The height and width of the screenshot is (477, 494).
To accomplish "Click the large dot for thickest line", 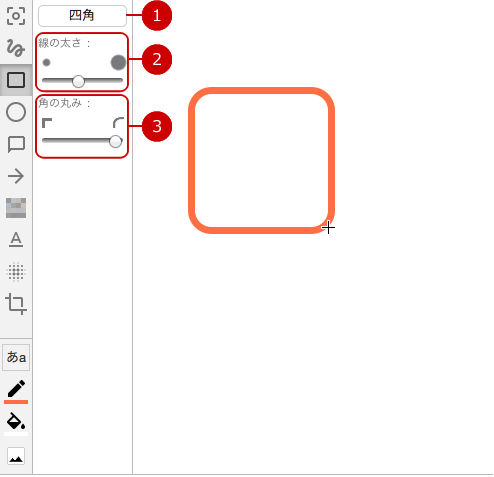I will [118, 62].
